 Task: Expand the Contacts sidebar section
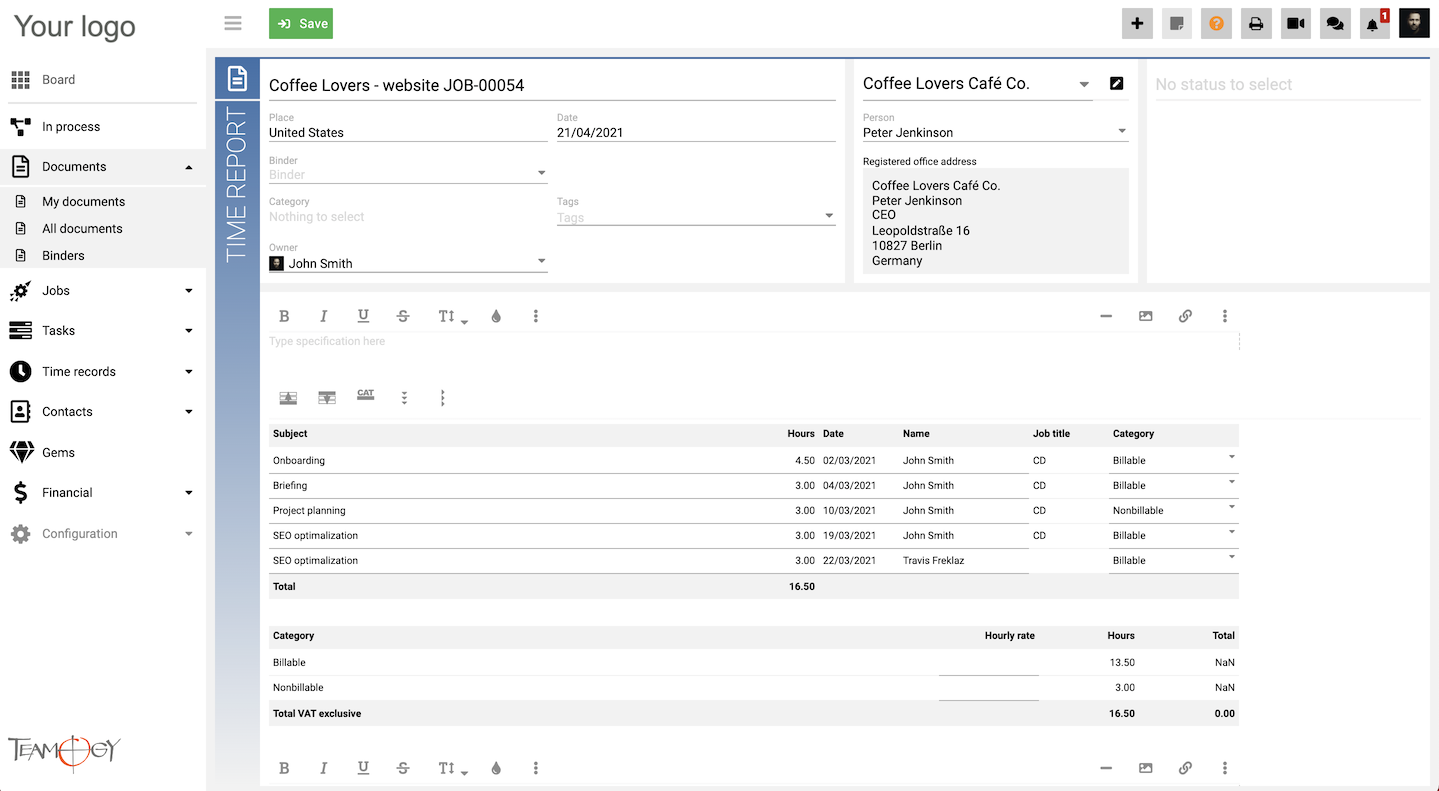(102, 412)
